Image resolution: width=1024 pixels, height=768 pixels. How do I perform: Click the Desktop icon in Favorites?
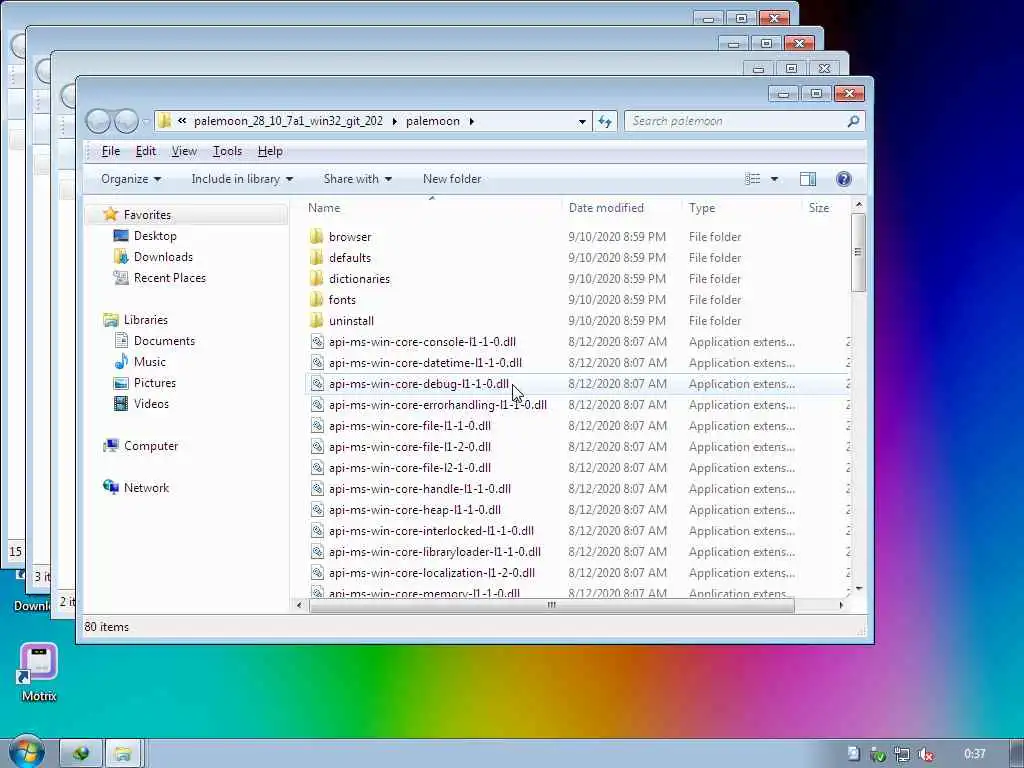(x=121, y=236)
